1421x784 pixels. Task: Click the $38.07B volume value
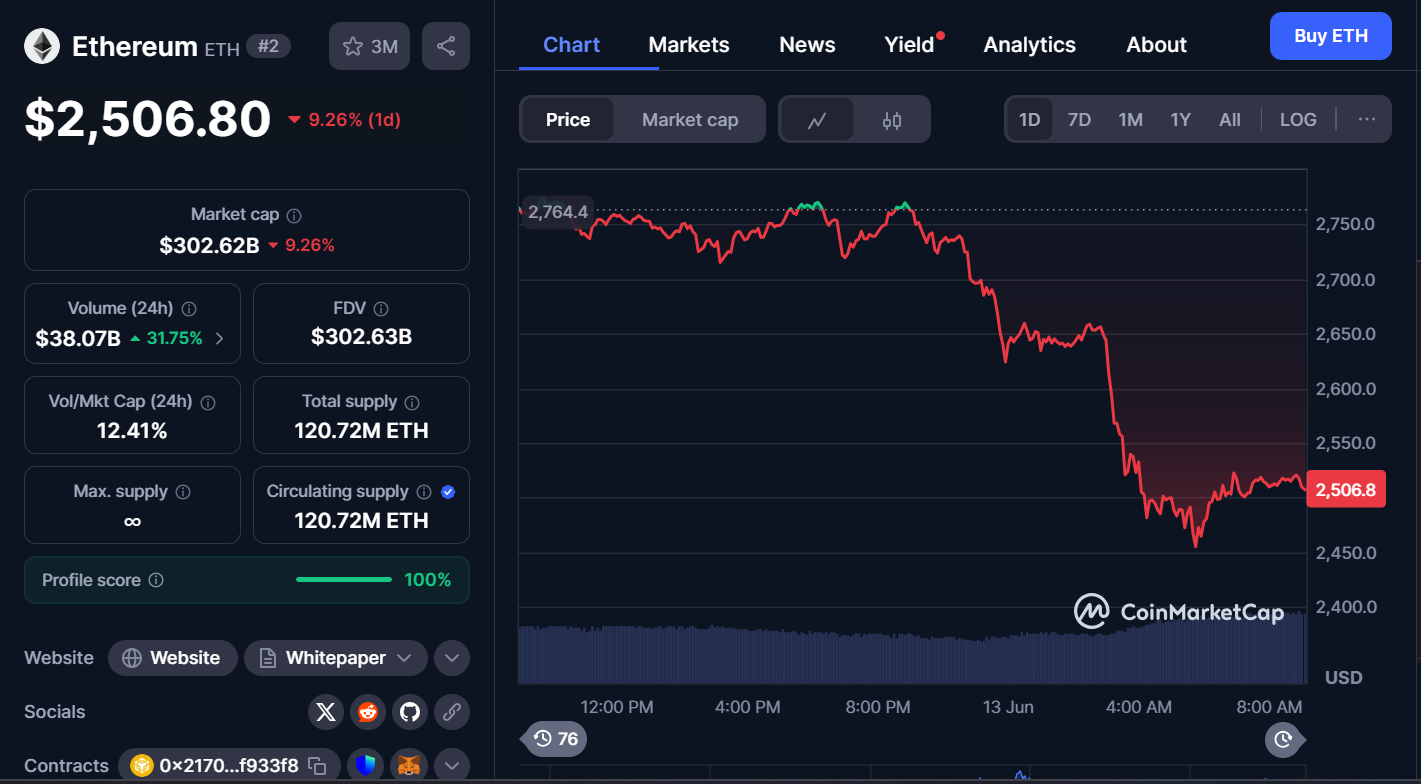(x=78, y=338)
